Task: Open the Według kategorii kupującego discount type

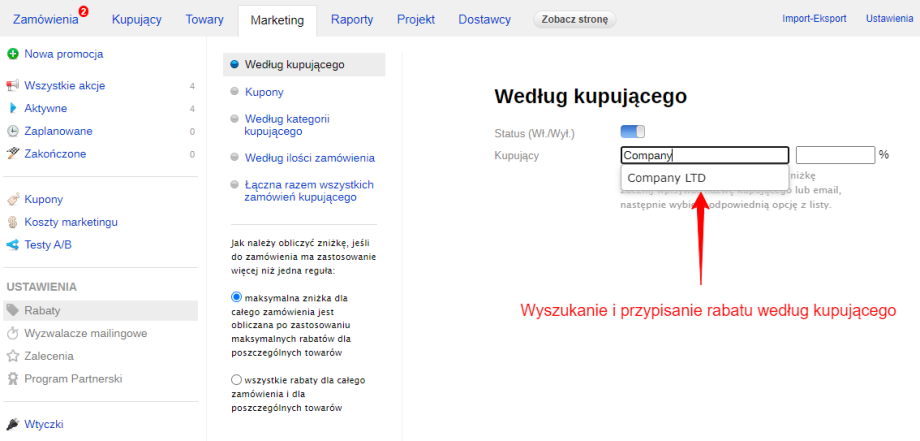Action: point(287,125)
